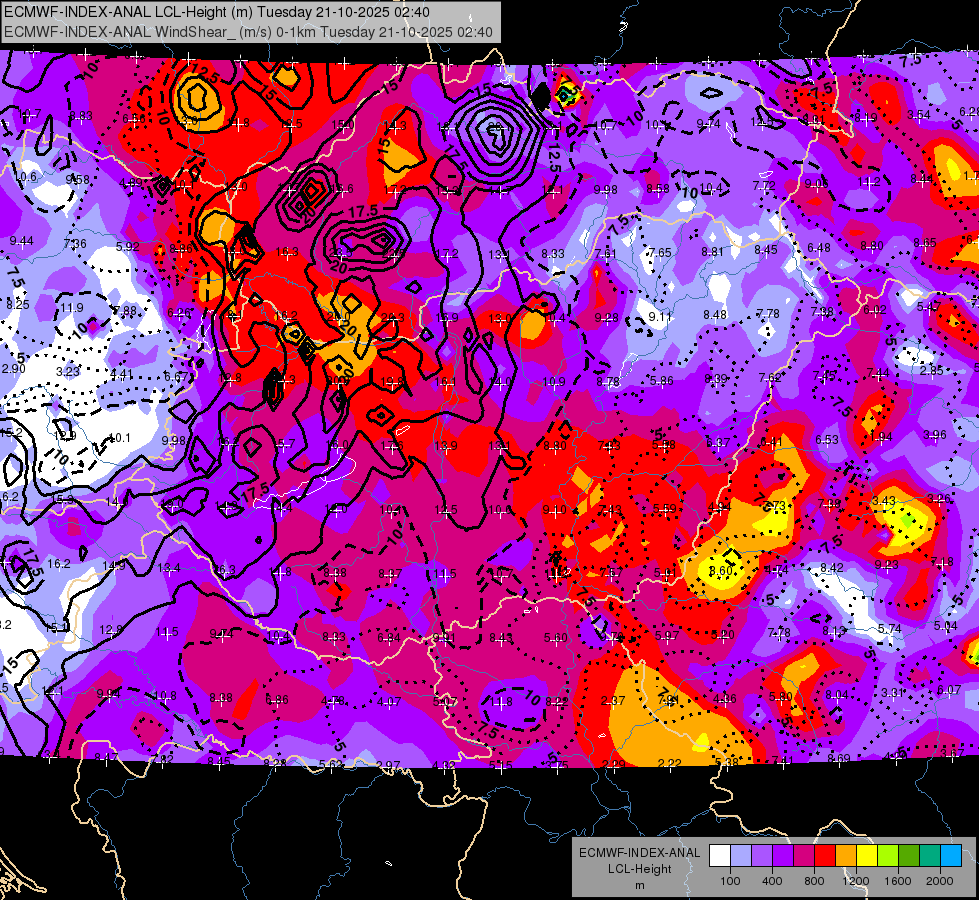Viewport: 979px width, 900px height.
Task: Select the pale lavender-blue legend swatch
Action: [x=741, y=855]
